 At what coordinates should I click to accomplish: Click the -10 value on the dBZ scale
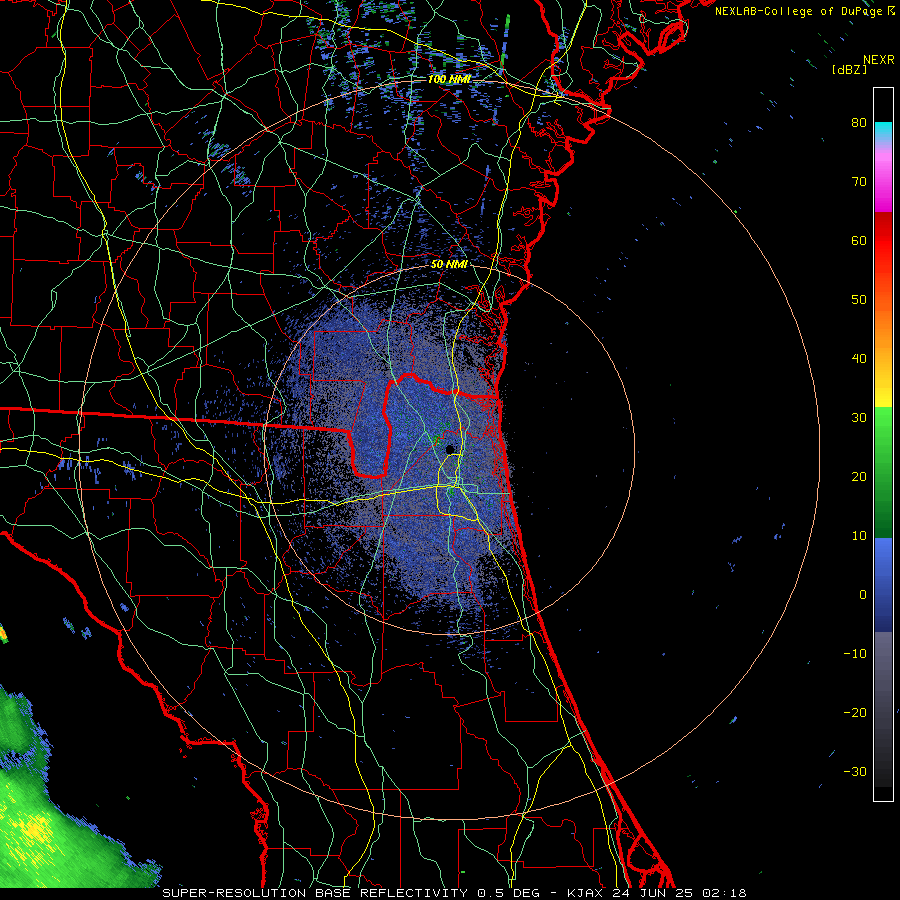[855, 654]
